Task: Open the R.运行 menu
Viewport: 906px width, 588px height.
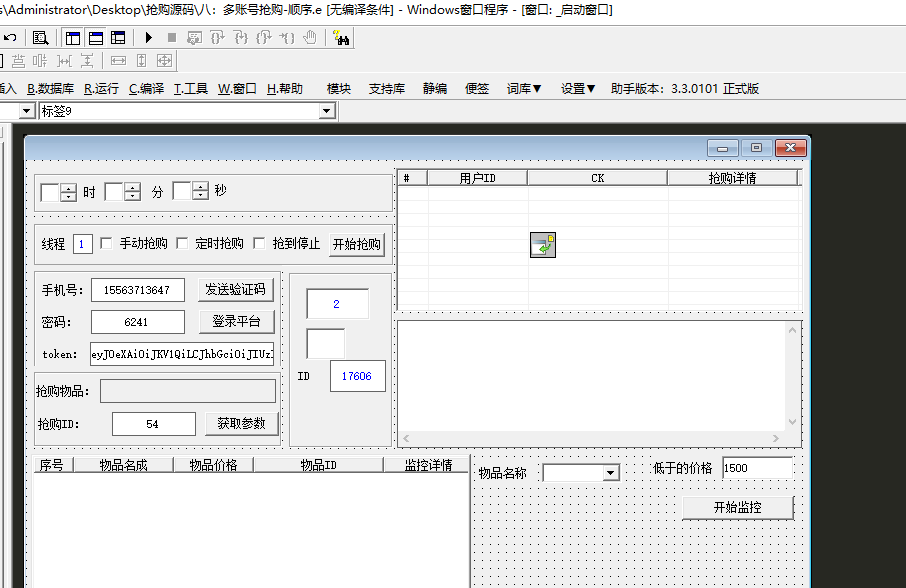Action: pos(101,88)
